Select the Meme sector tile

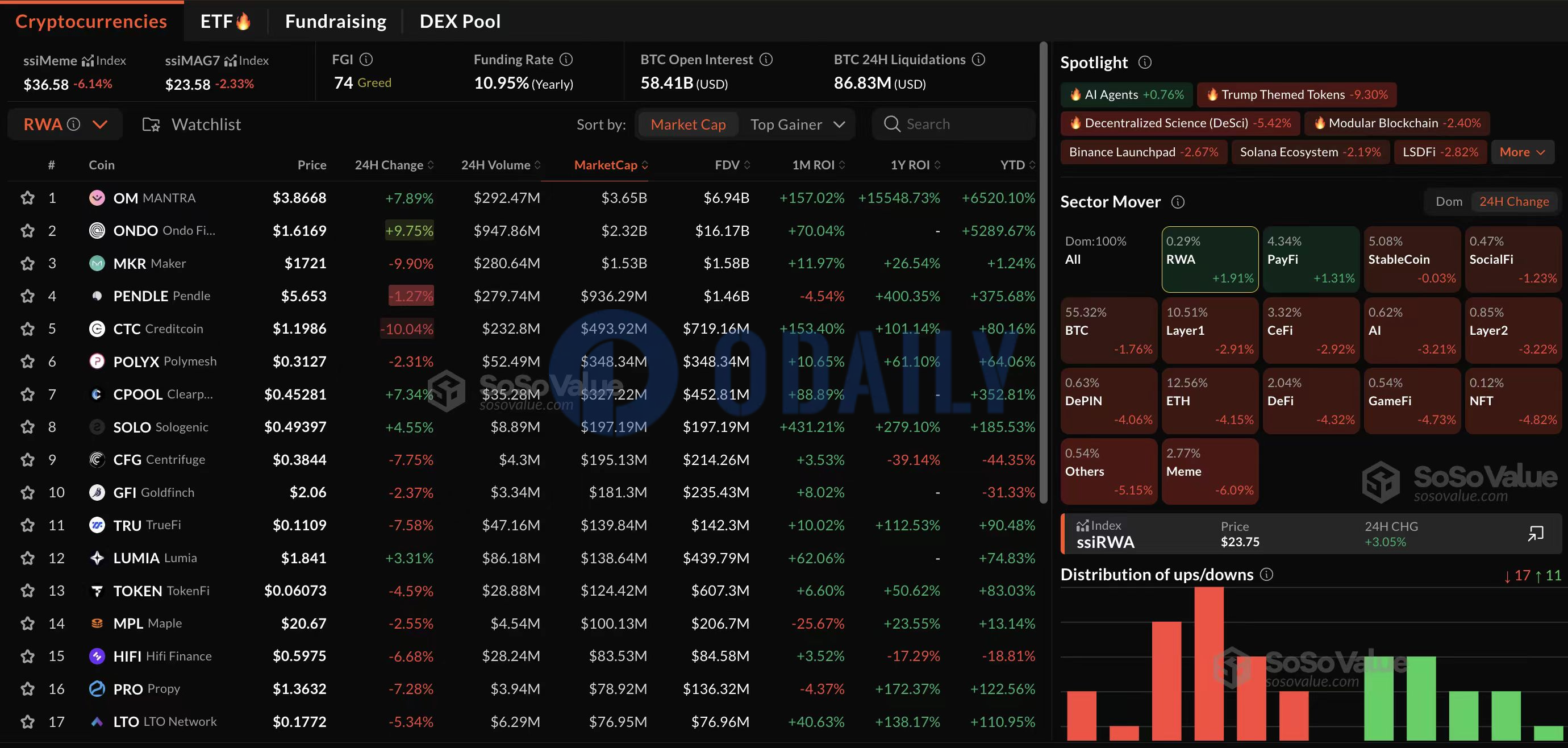click(x=1210, y=471)
